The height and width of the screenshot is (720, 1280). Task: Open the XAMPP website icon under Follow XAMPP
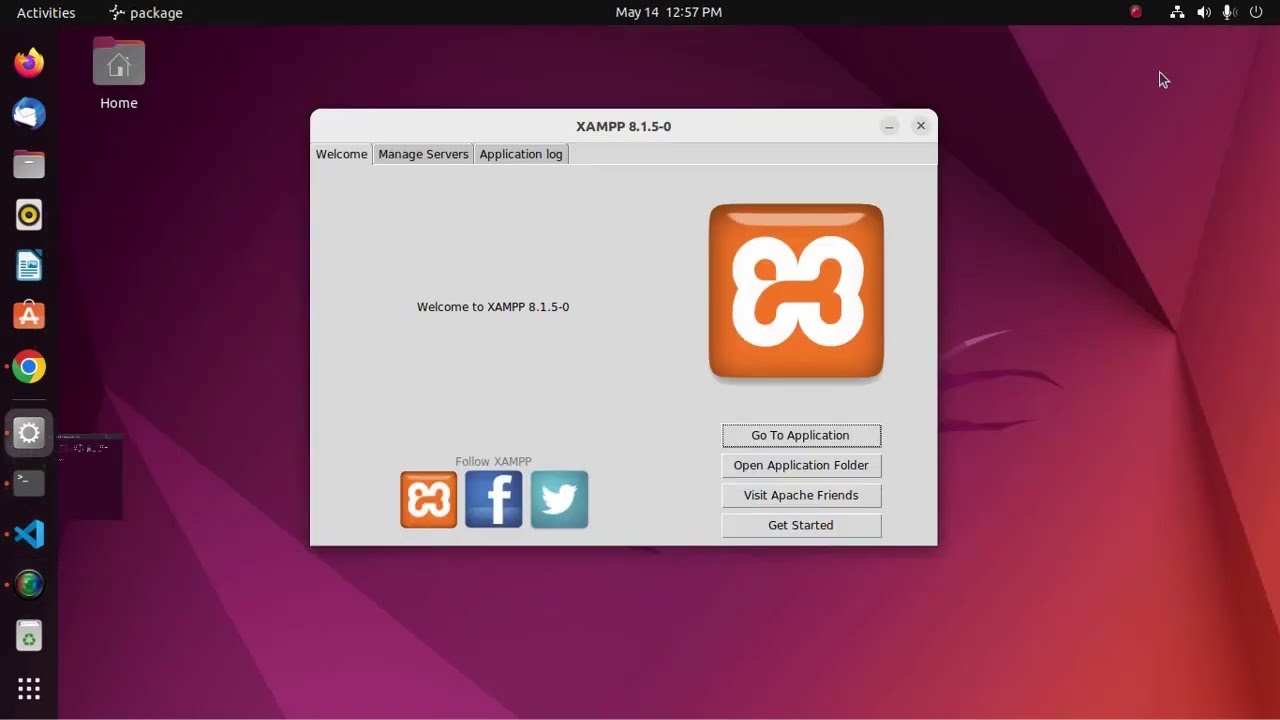[429, 499]
